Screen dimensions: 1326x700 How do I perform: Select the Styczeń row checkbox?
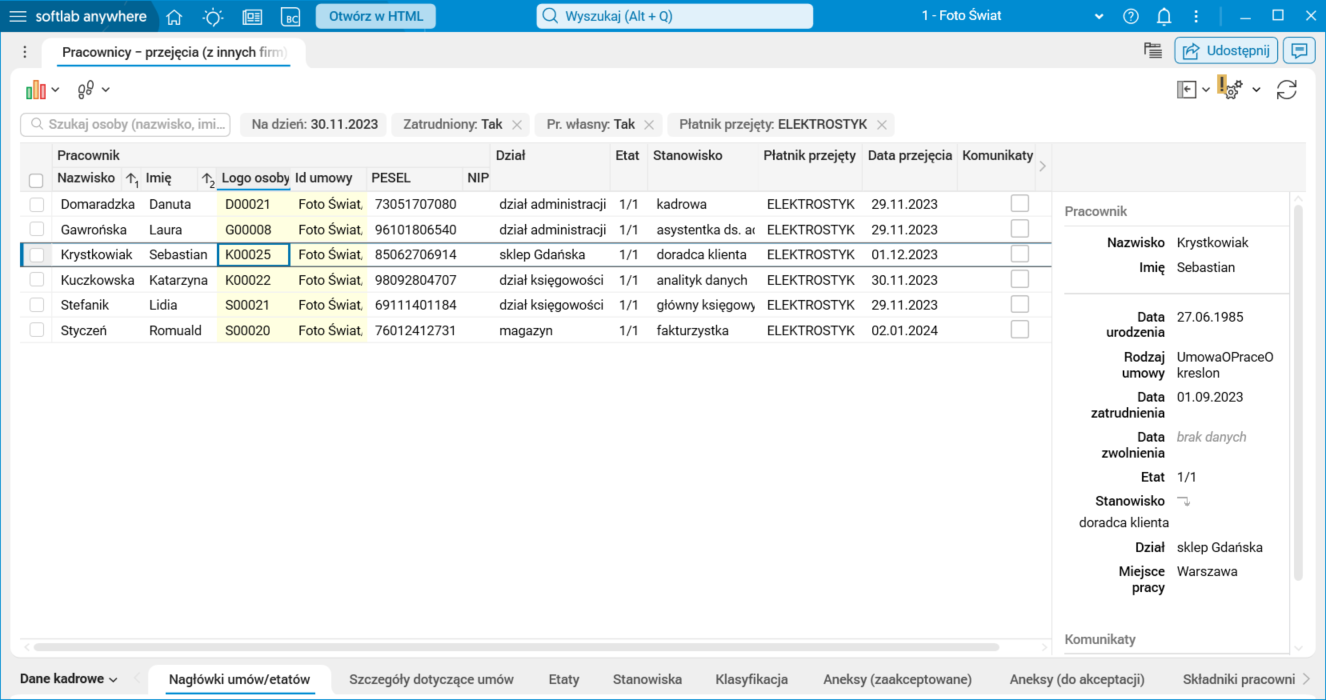[x=37, y=330]
